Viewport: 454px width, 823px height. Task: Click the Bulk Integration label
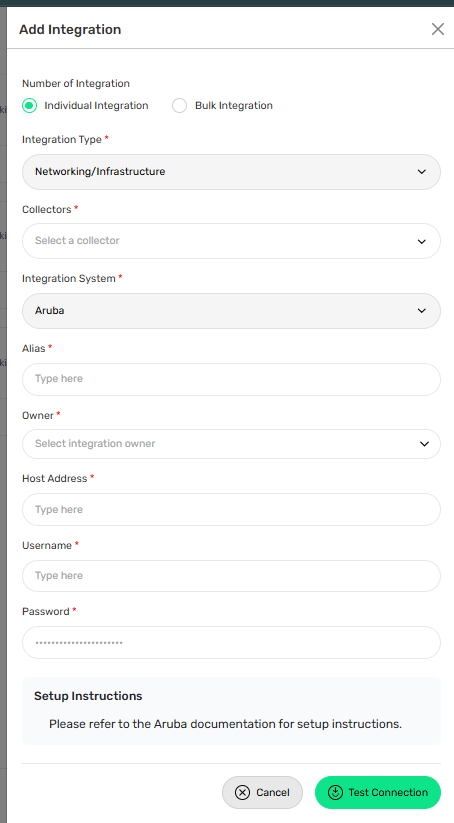click(x=234, y=105)
